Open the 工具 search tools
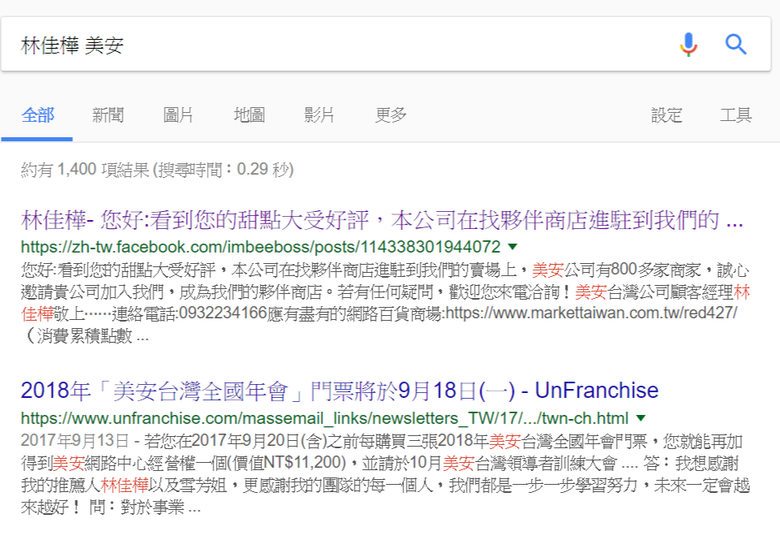Image resolution: width=780 pixels, height=540 pixels. (735, 115)
